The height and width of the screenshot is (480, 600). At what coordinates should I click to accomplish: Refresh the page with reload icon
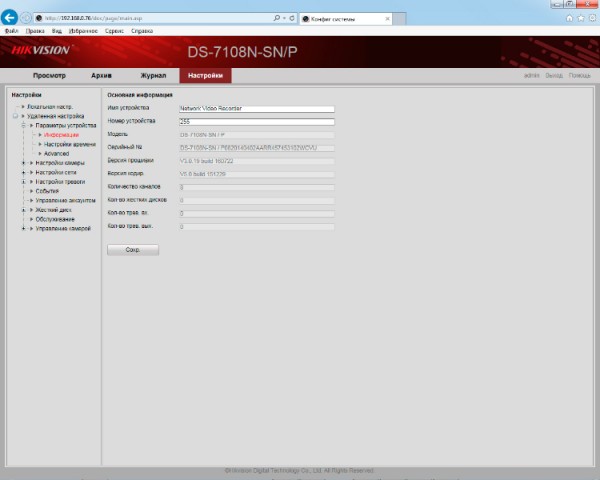point(292,18)
